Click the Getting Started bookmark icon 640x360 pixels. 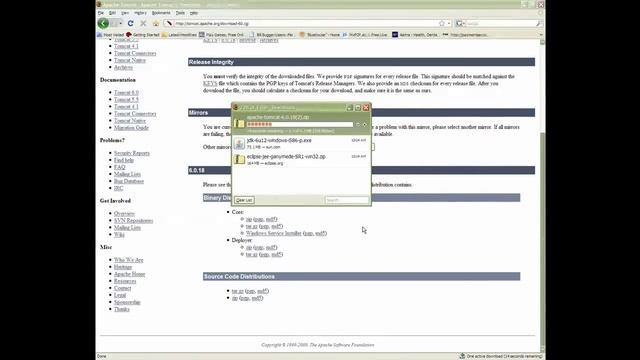[129, 35]
